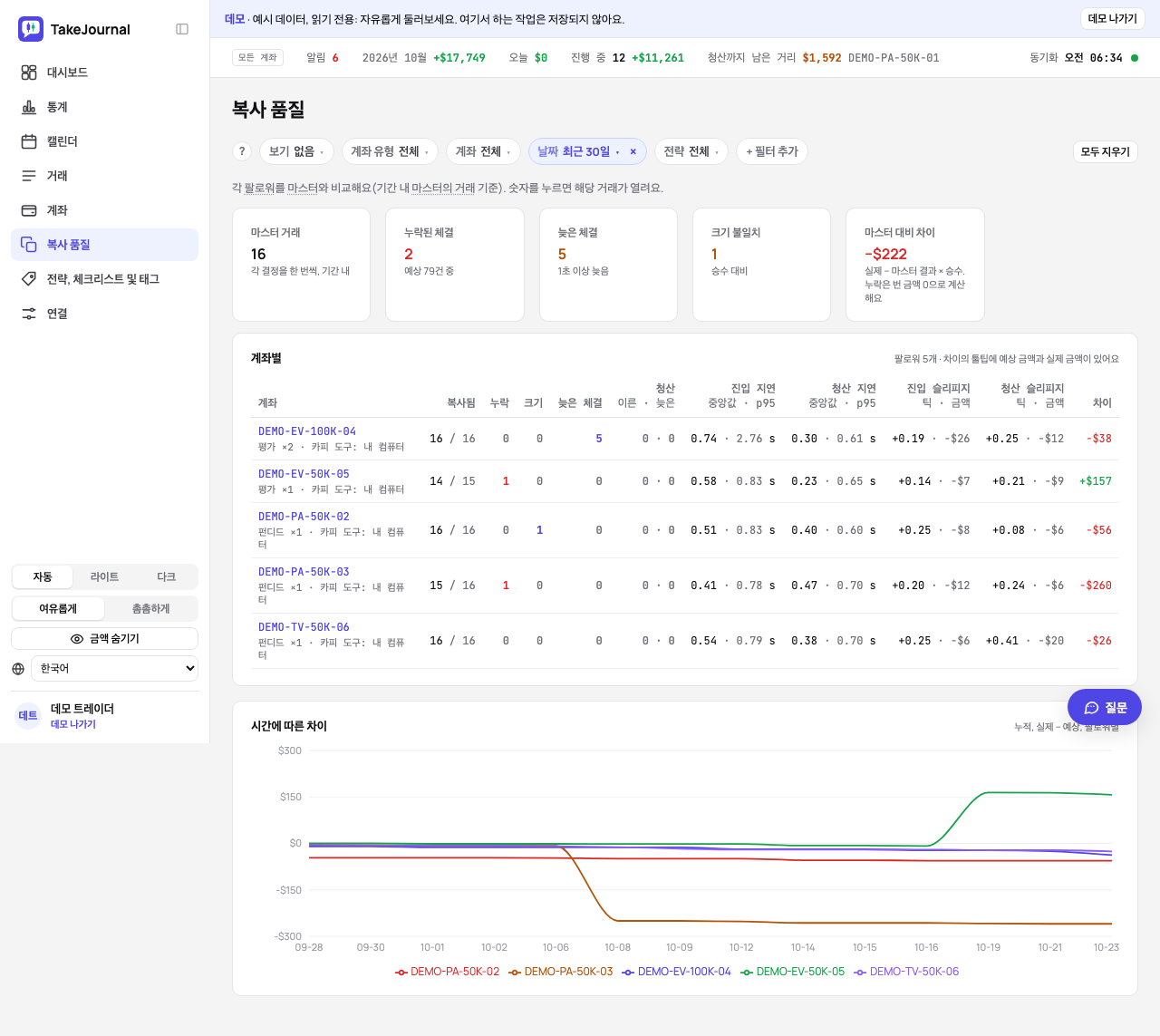Click the 계좌 card icon
The height and width of the screenshot is (1036, 1160).
(x=29, y=210)
